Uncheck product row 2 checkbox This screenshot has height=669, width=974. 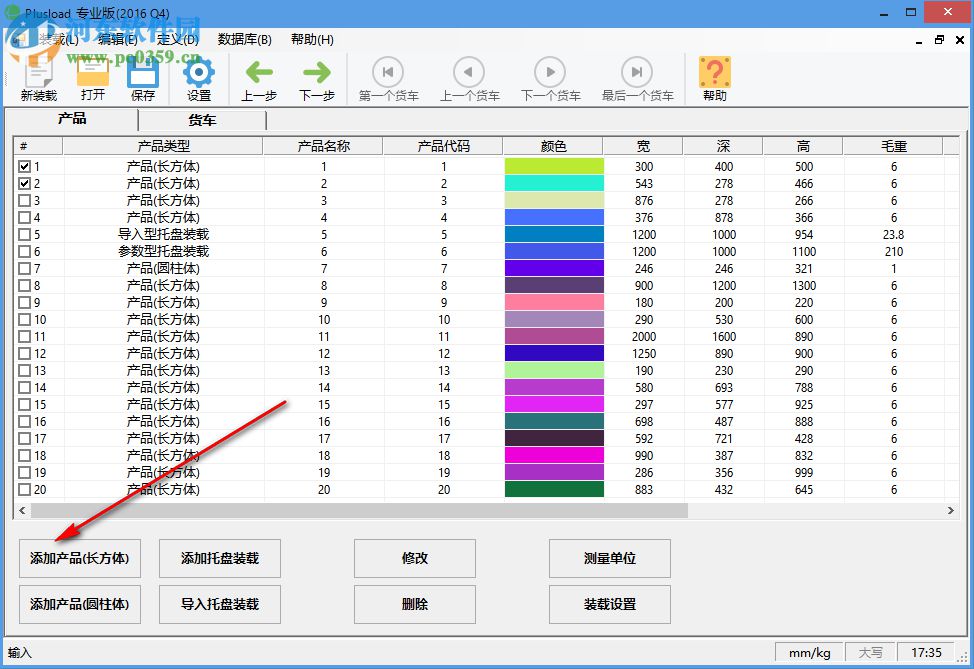click(x=23, y=182)
